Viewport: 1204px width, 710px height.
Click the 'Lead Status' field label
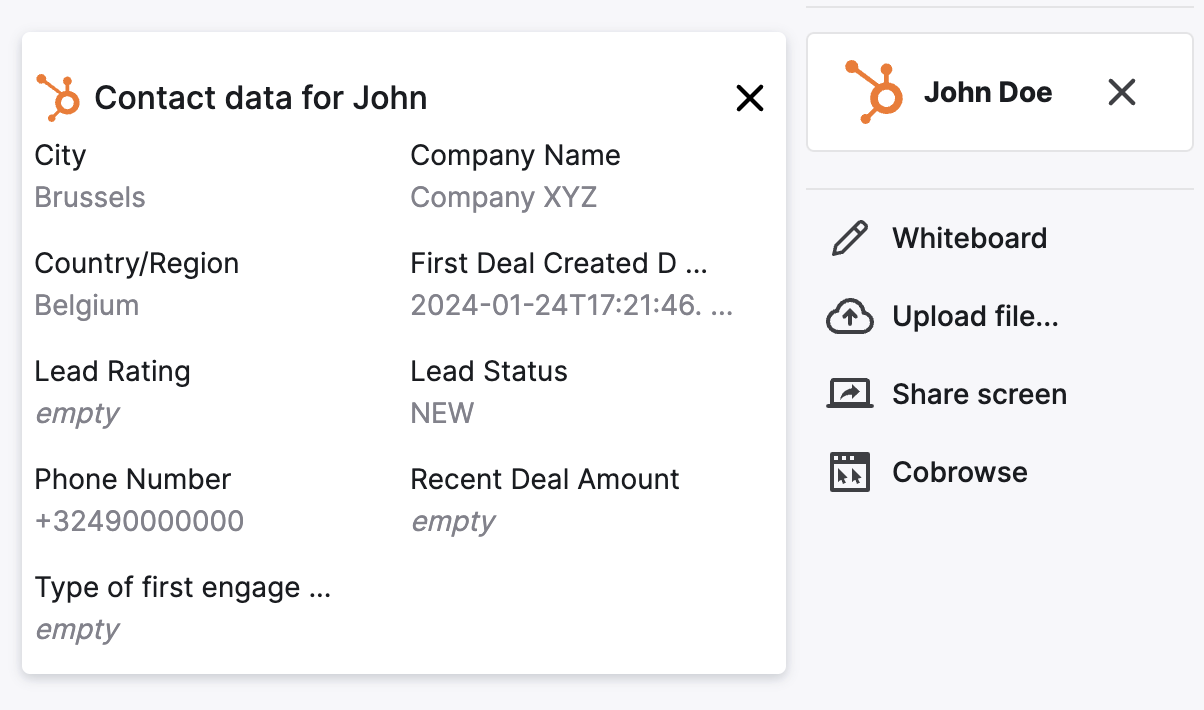pos(489,371)
